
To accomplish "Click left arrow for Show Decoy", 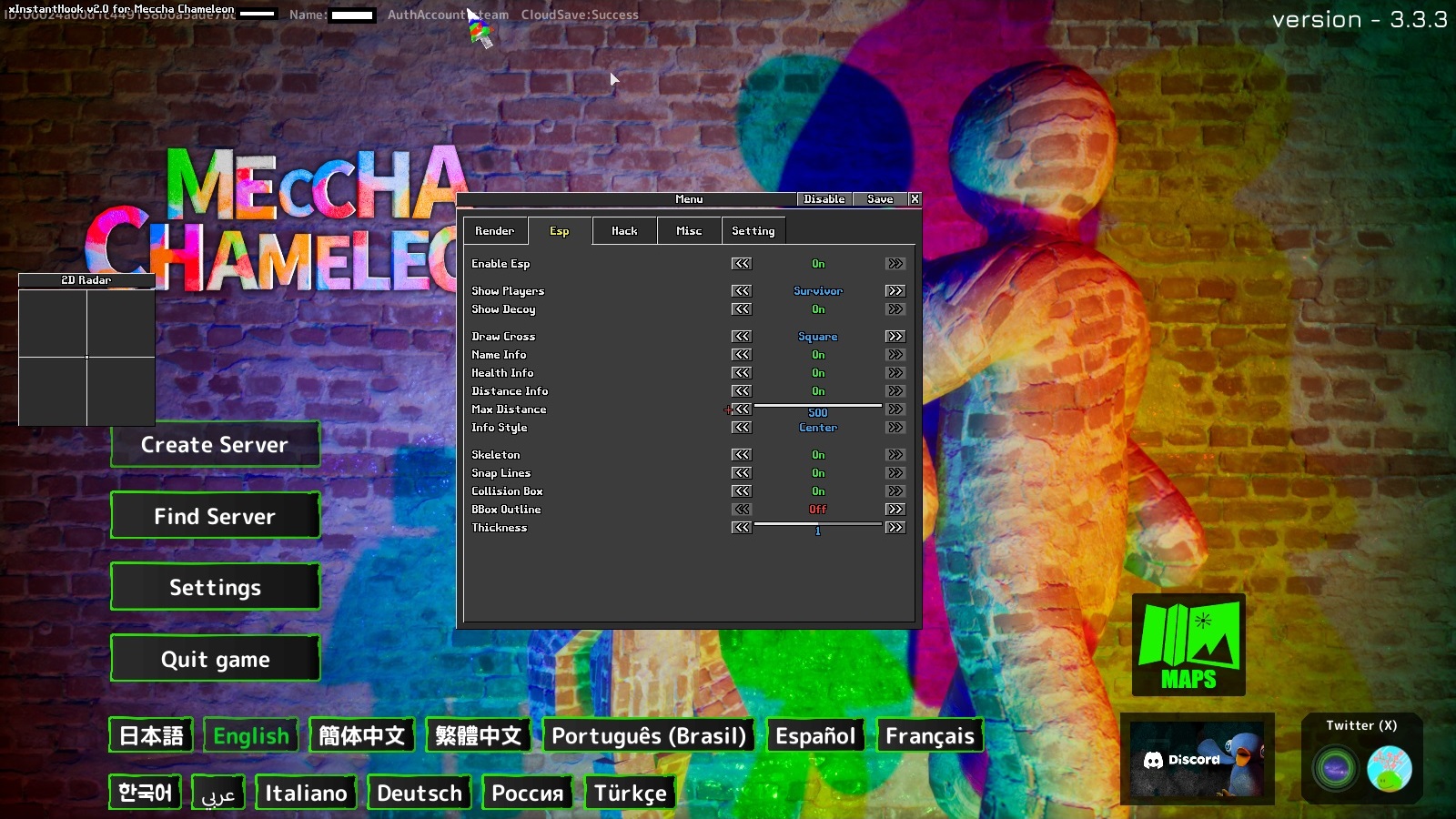I will click(742, 309).
